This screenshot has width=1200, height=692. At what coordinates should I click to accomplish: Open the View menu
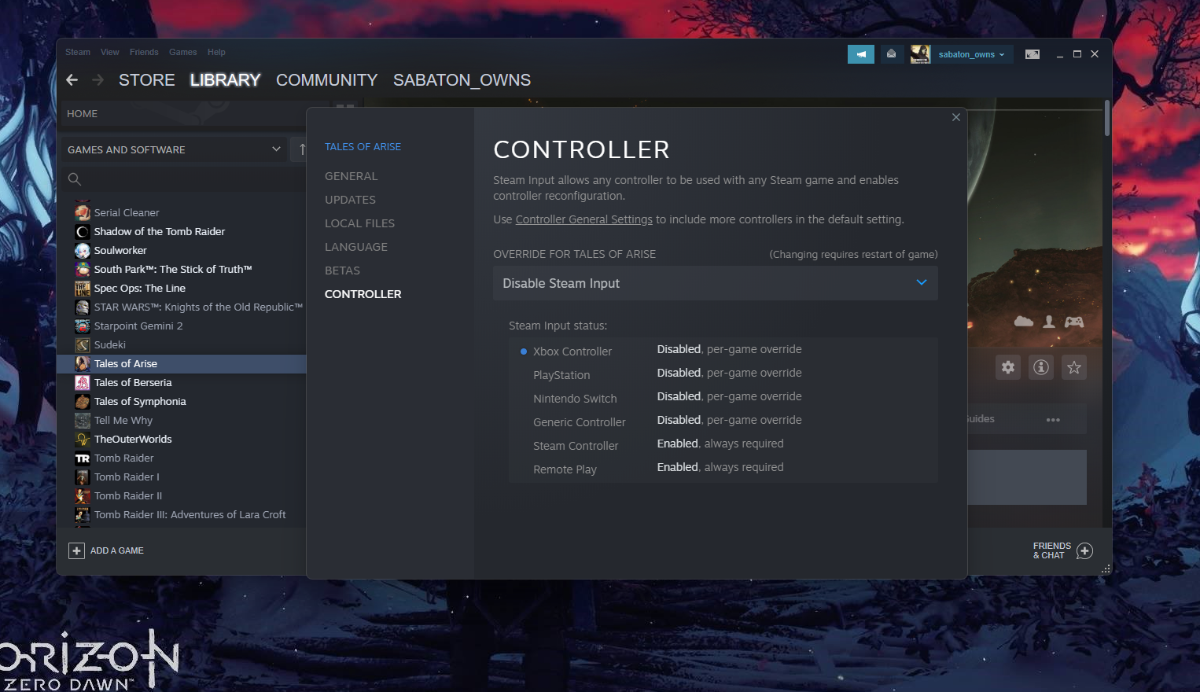click(110, 52)
